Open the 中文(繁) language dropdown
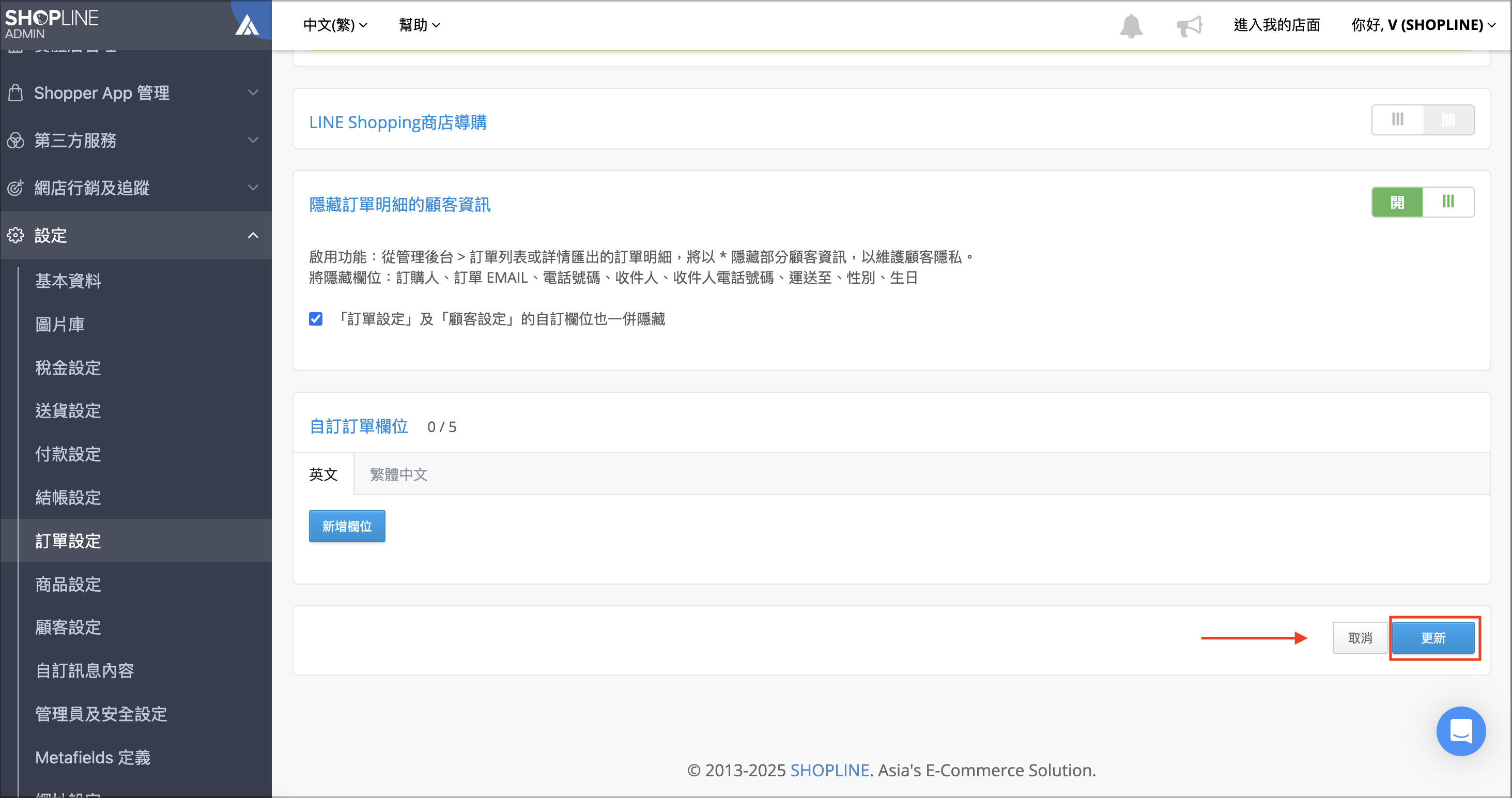Image resolution: width=1512 pixels, height=798 pixels. (335, 25)
